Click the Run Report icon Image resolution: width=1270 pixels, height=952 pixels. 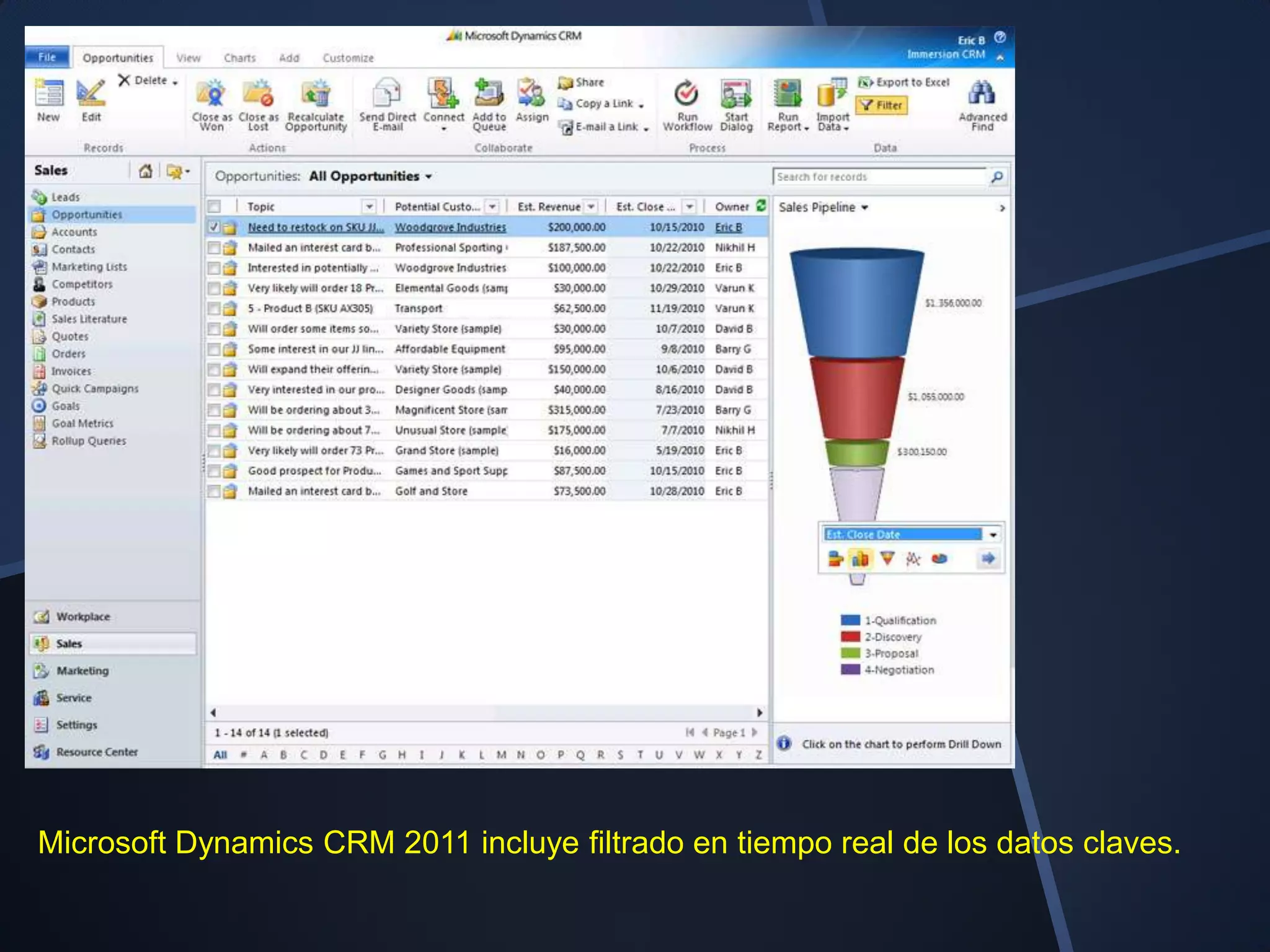[x=788, y=94]
